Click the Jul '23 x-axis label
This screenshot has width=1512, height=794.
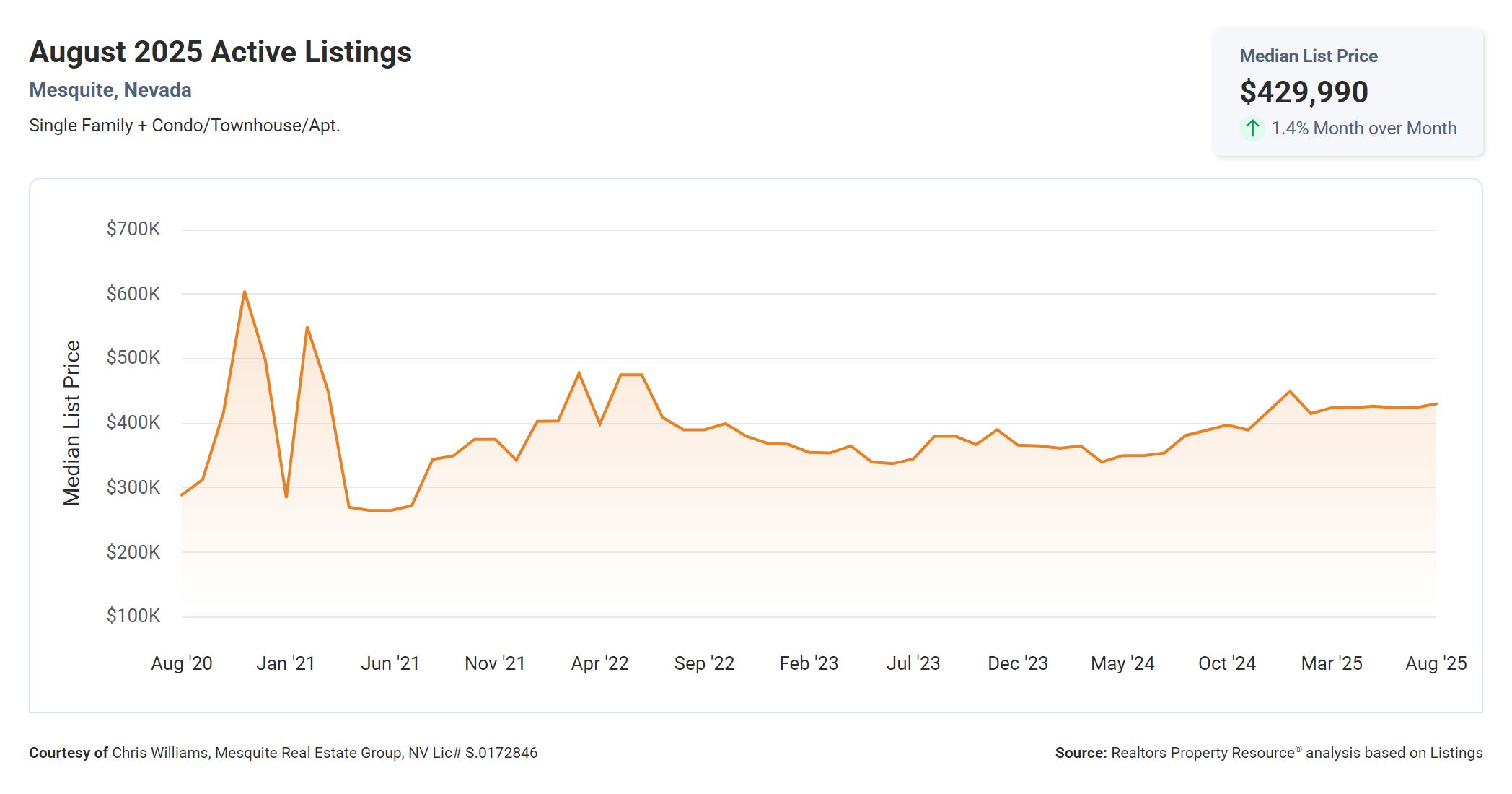913,663
